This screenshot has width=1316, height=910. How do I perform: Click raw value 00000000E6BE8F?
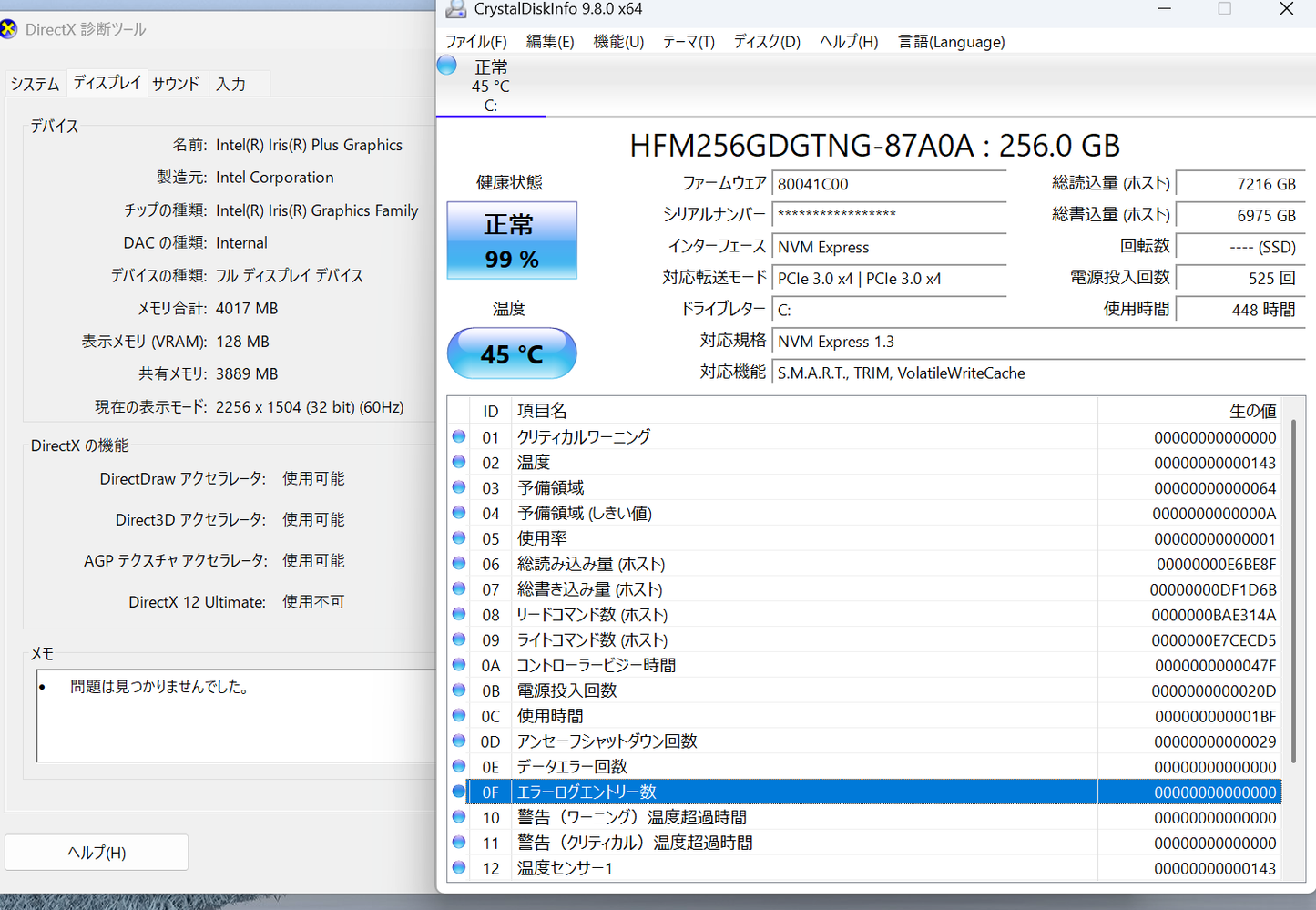click(1217, 564)
